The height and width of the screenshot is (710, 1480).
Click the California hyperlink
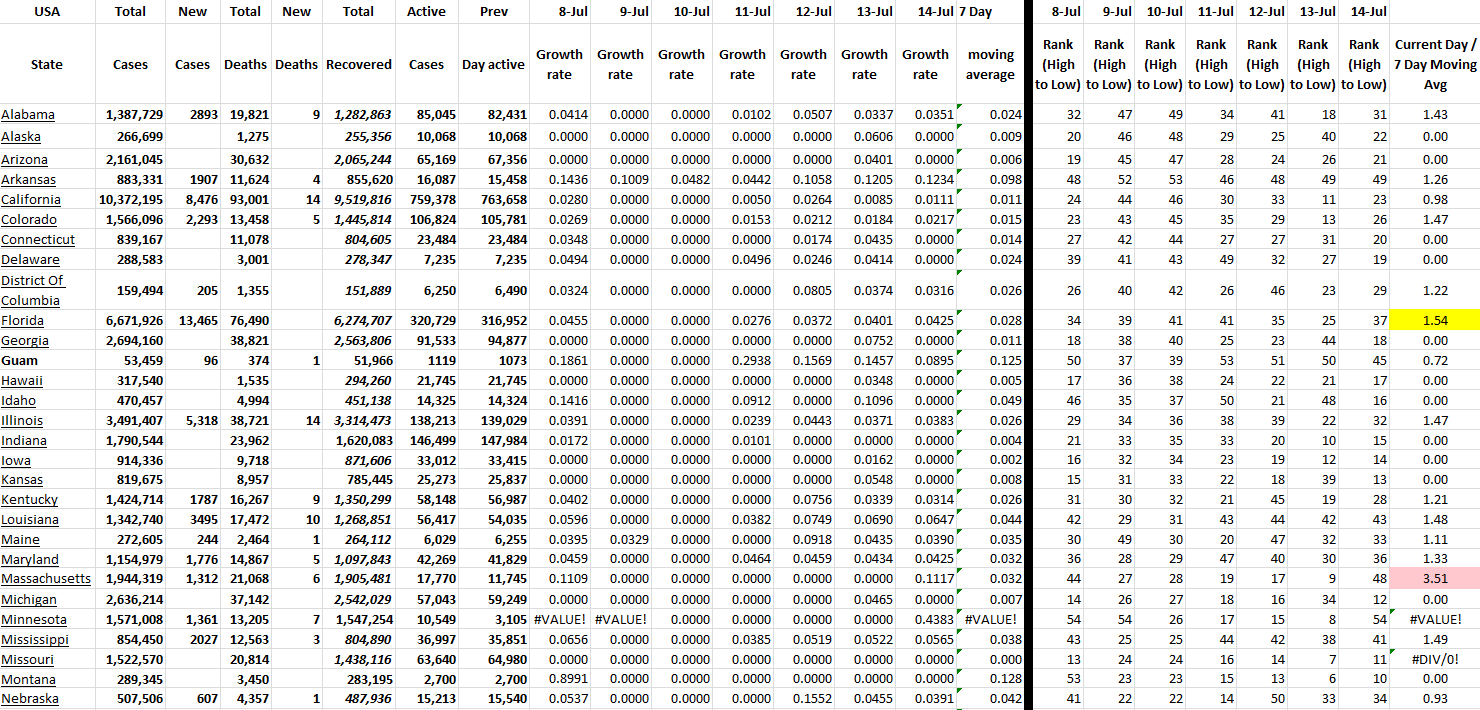[32, 200]
